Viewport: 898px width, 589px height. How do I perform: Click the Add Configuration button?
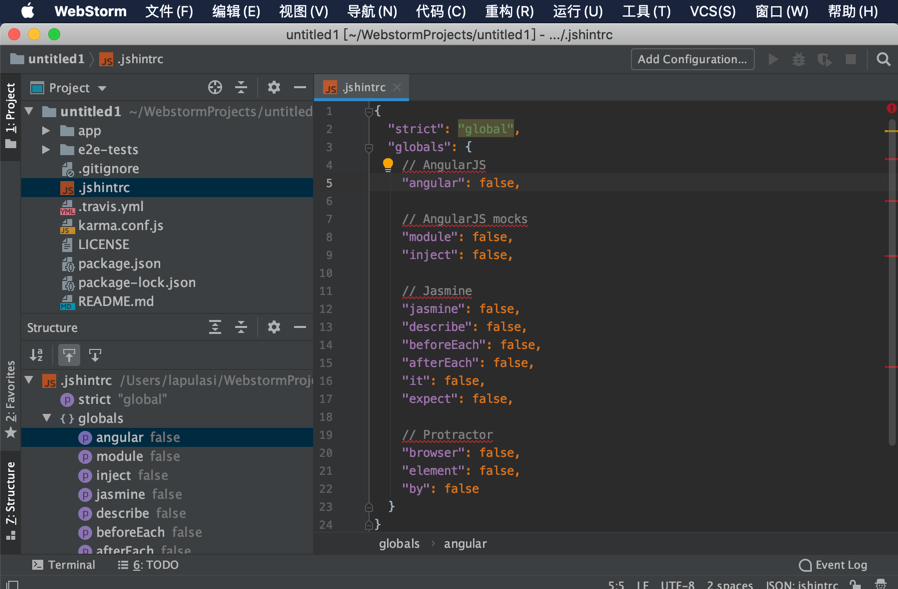click(x=692, y=59)
